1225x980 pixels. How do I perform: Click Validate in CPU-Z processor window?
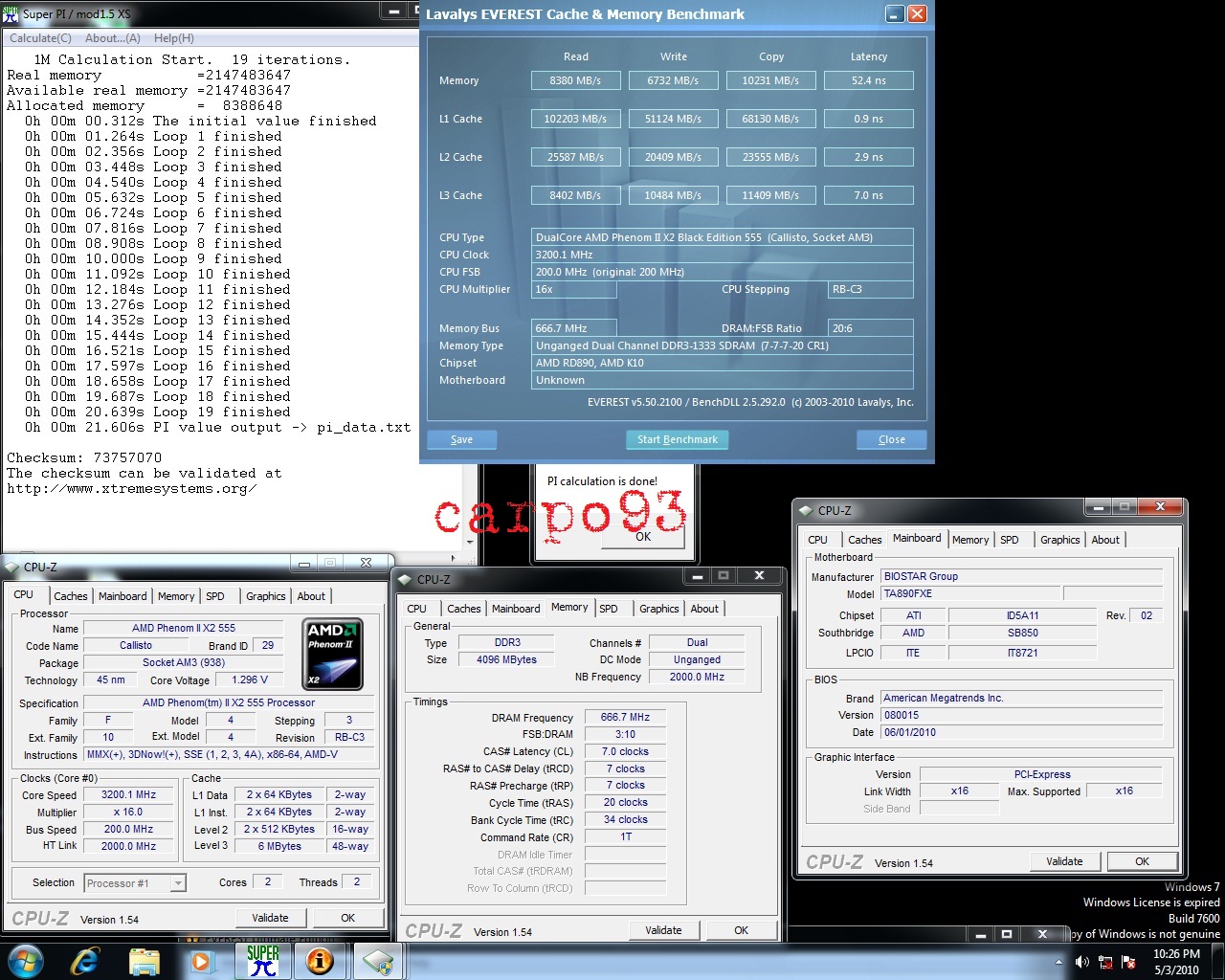[270, 918]
